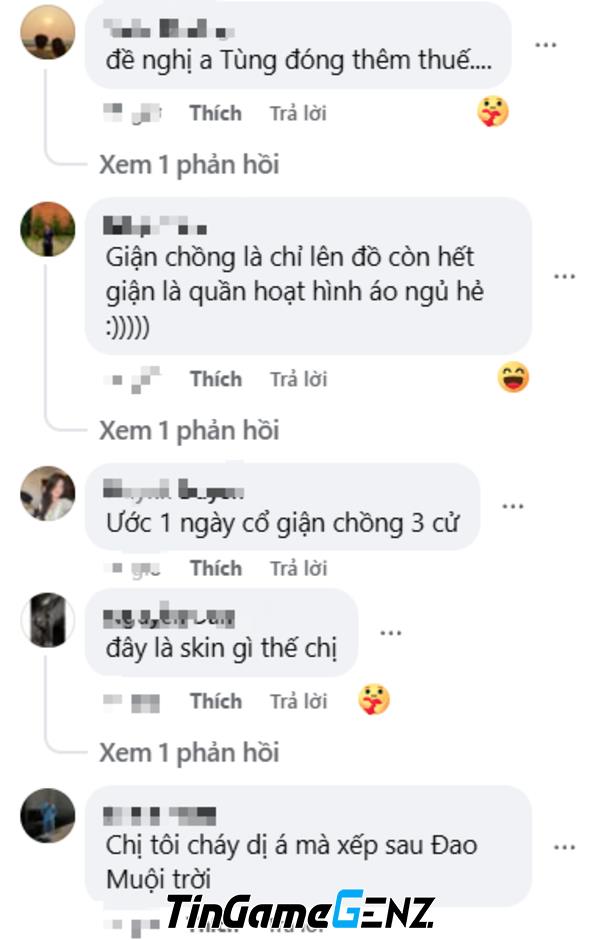Screen dimensions: 601x940
Task: Click 'Trả lời' under the thuế comment
Action: [x=298, y=113]
